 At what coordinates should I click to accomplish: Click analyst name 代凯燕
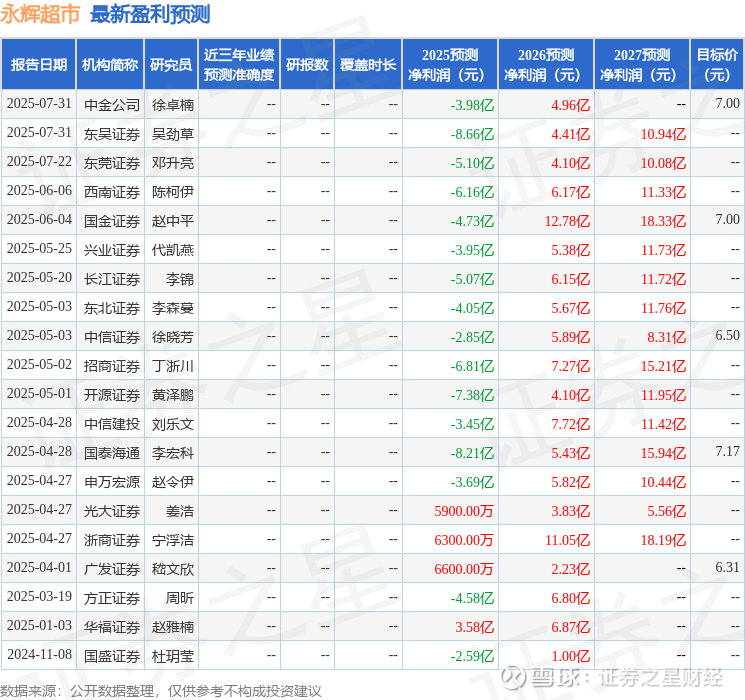[173, 250]
